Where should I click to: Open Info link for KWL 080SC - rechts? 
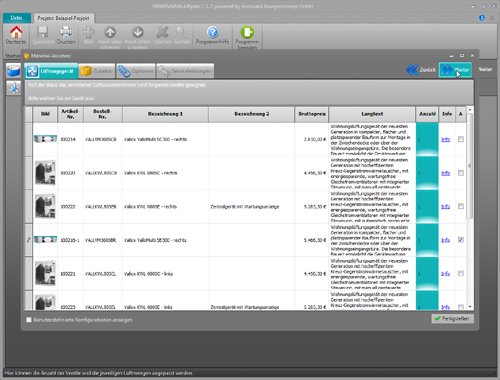point(446,173)
